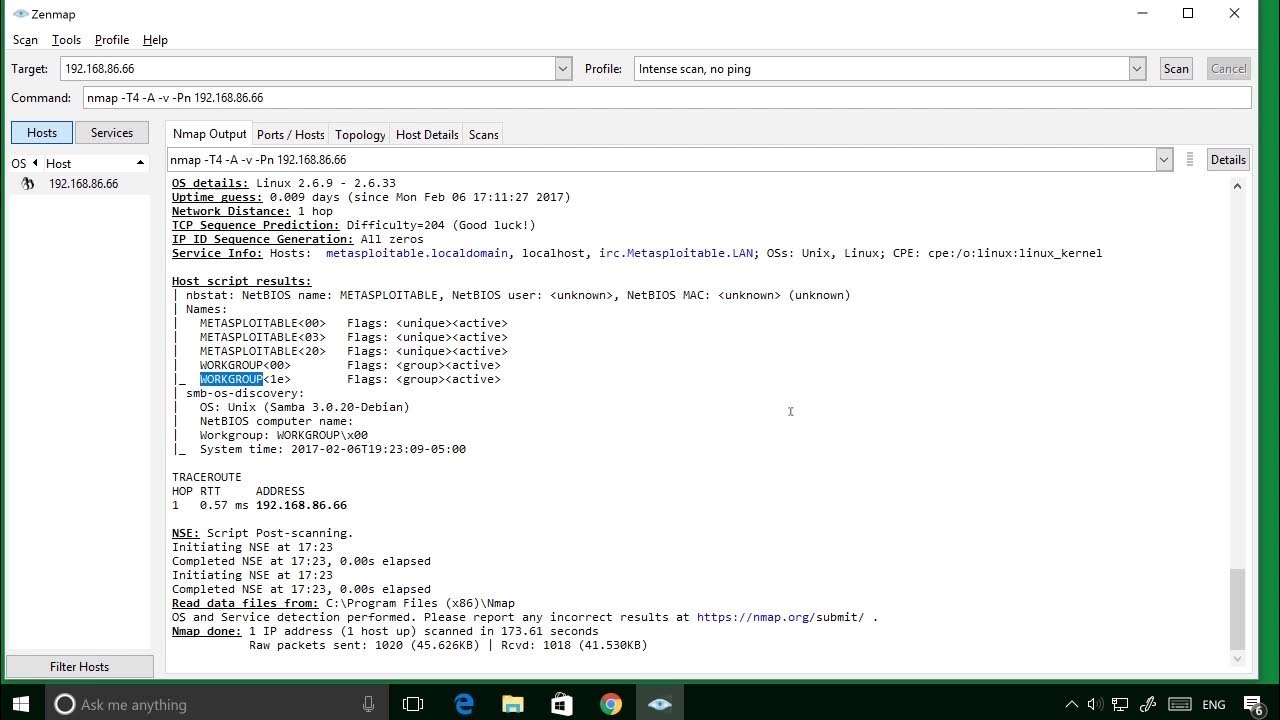The height and width of the screenshot is (720, 1280).
Task: Click the irc.Metasploitable.LAN hostname link
Action: coord(677,253)
